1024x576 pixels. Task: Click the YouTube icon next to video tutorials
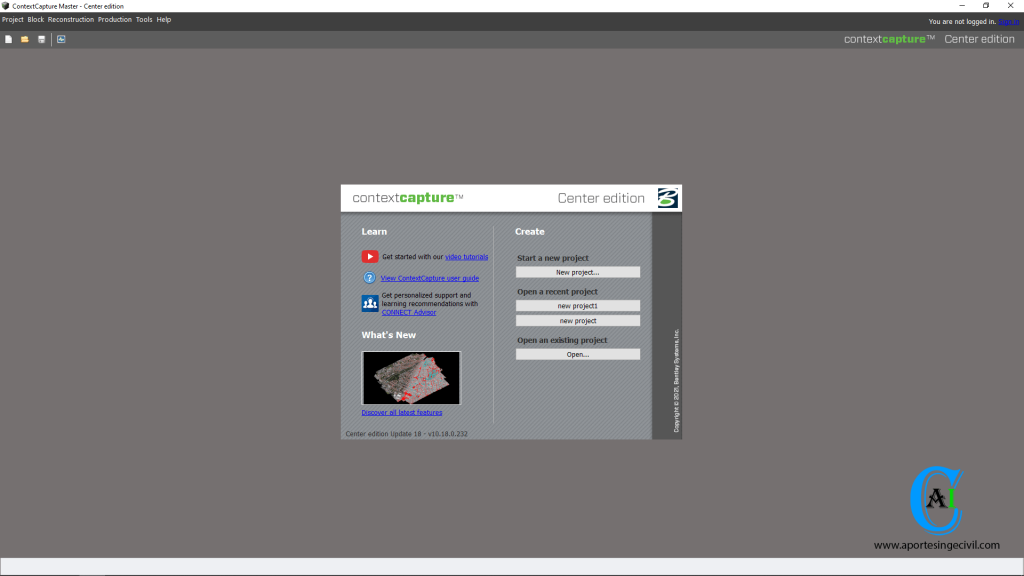(x=370, y=256)
